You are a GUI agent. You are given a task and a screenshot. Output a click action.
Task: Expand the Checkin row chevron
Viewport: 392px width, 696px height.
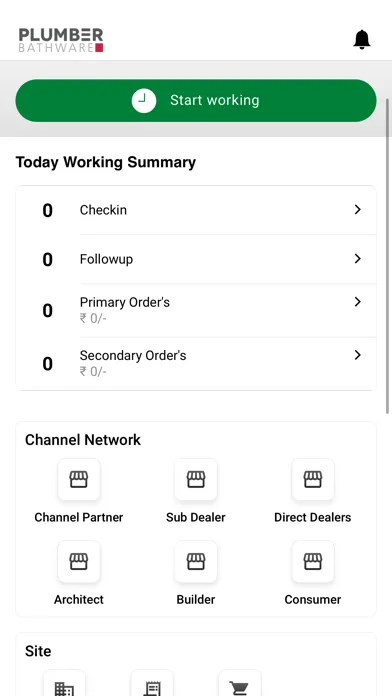click(358, 210)
